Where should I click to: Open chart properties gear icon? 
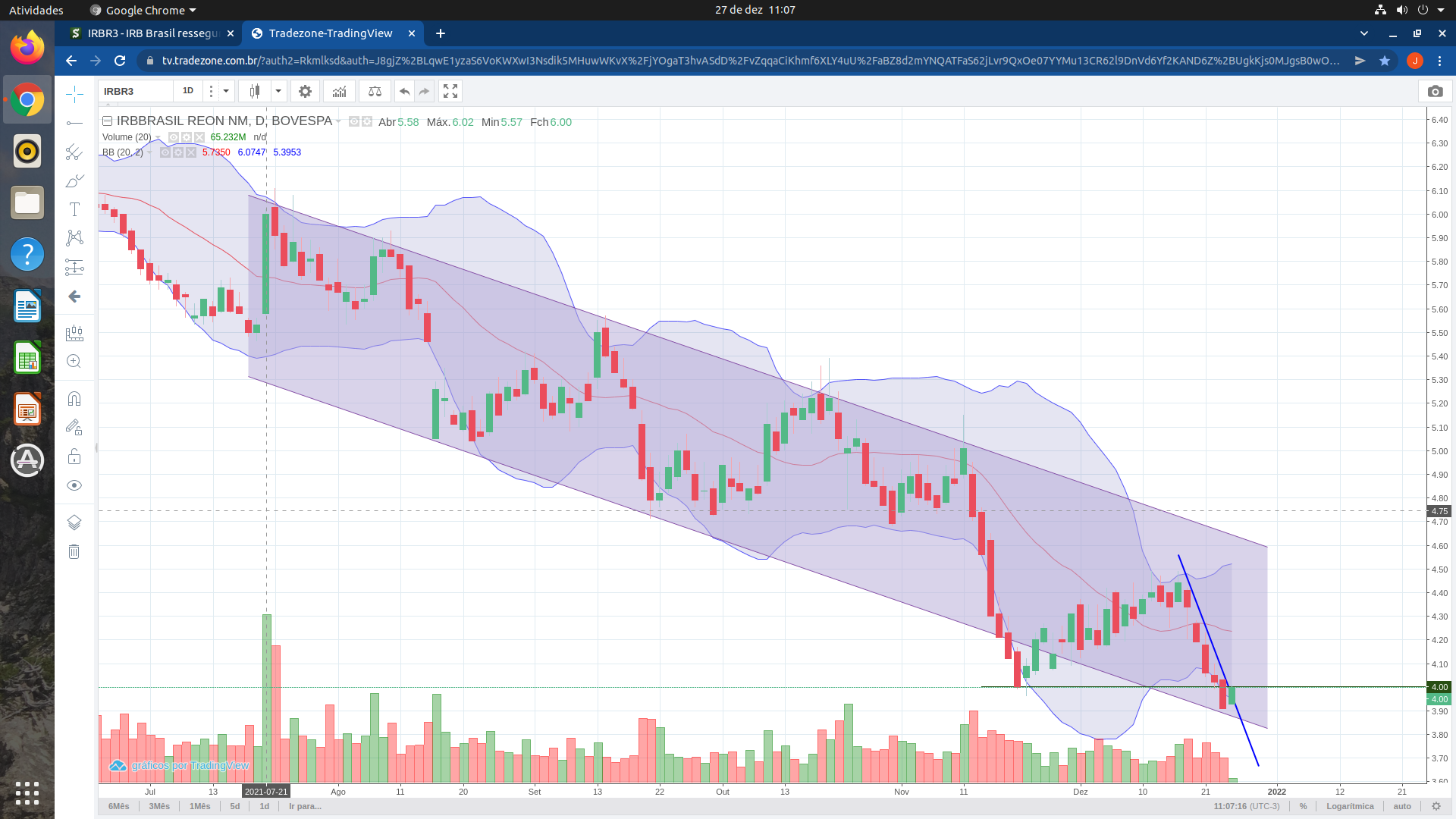click(305, 91)
